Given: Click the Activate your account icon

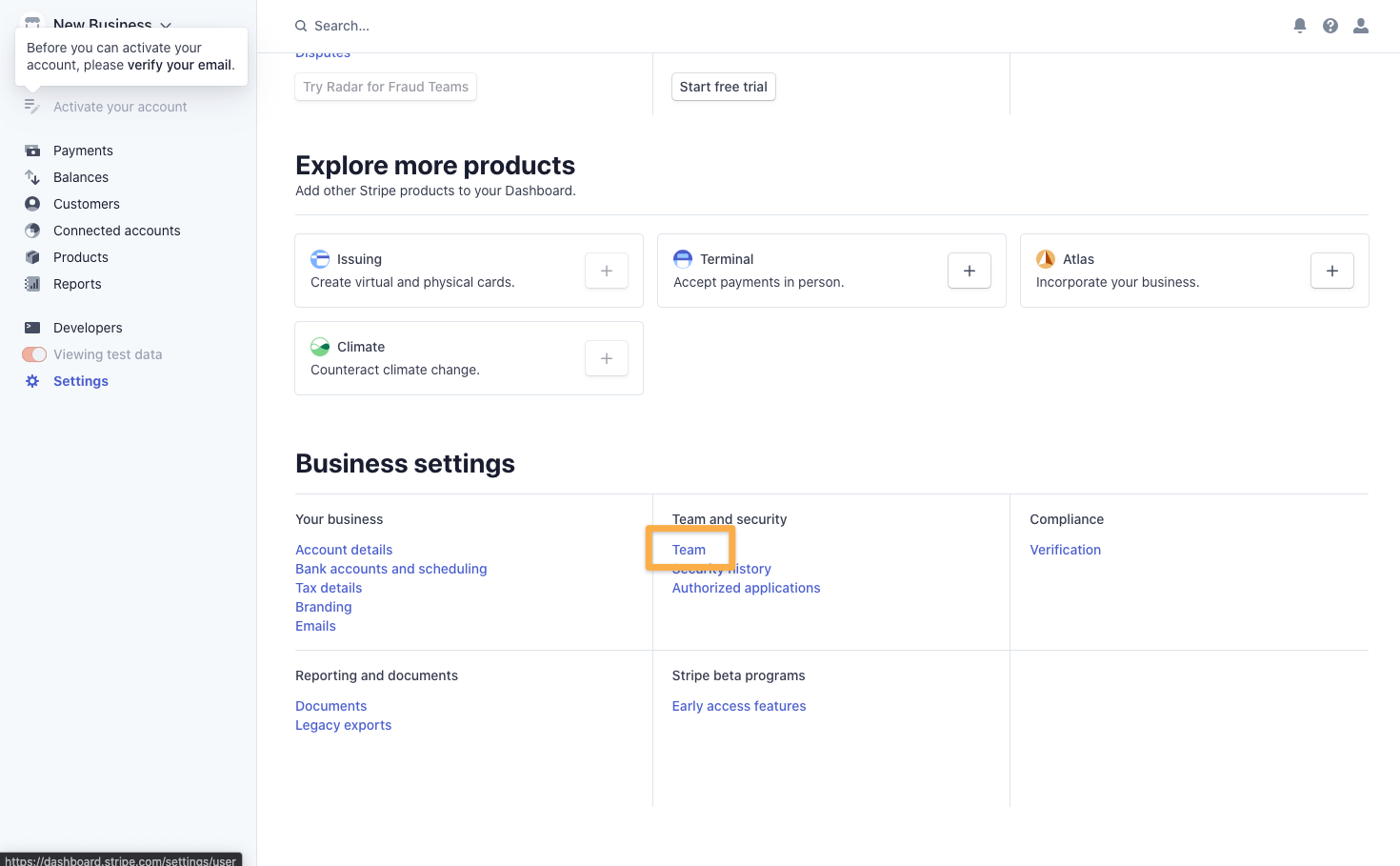Looking at the screenshot, I should [x=32, y=107].
